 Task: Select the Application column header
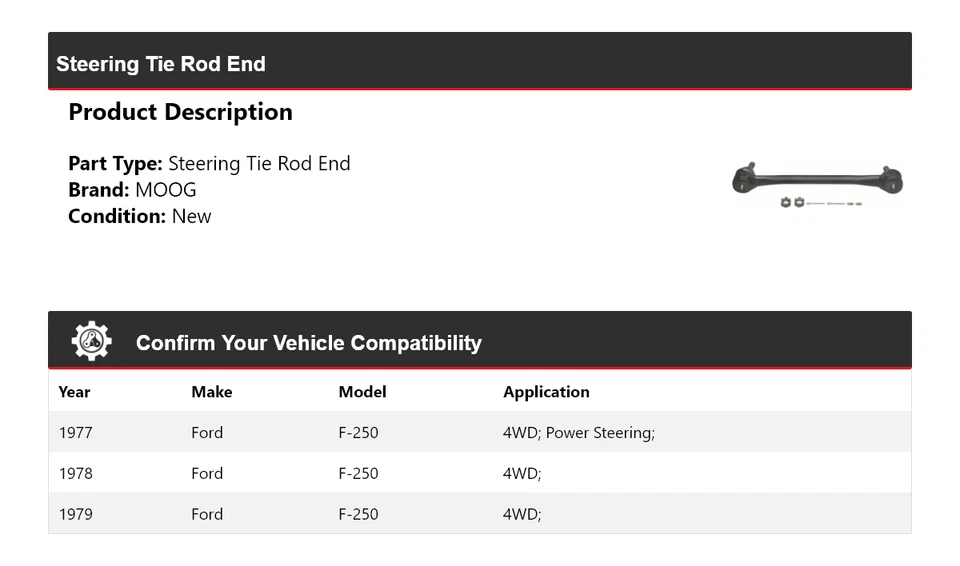pyautogui.click(x=546, y=392)
